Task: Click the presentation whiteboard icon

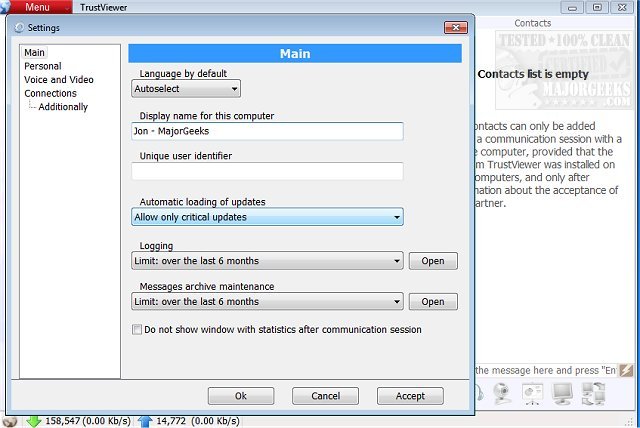Action: point(532,394)
